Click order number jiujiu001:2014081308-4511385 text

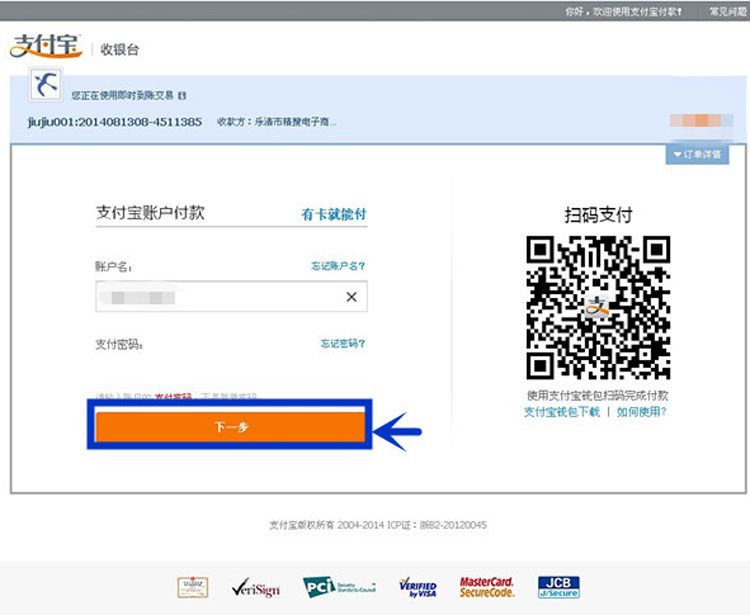click(115, 122)
